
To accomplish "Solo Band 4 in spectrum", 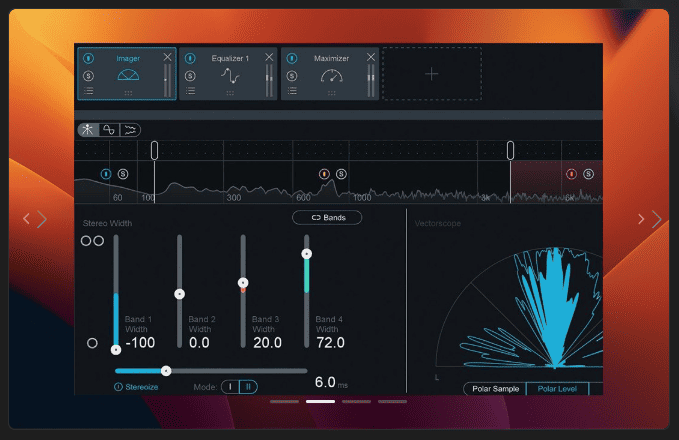I will [x=588, y=174].
